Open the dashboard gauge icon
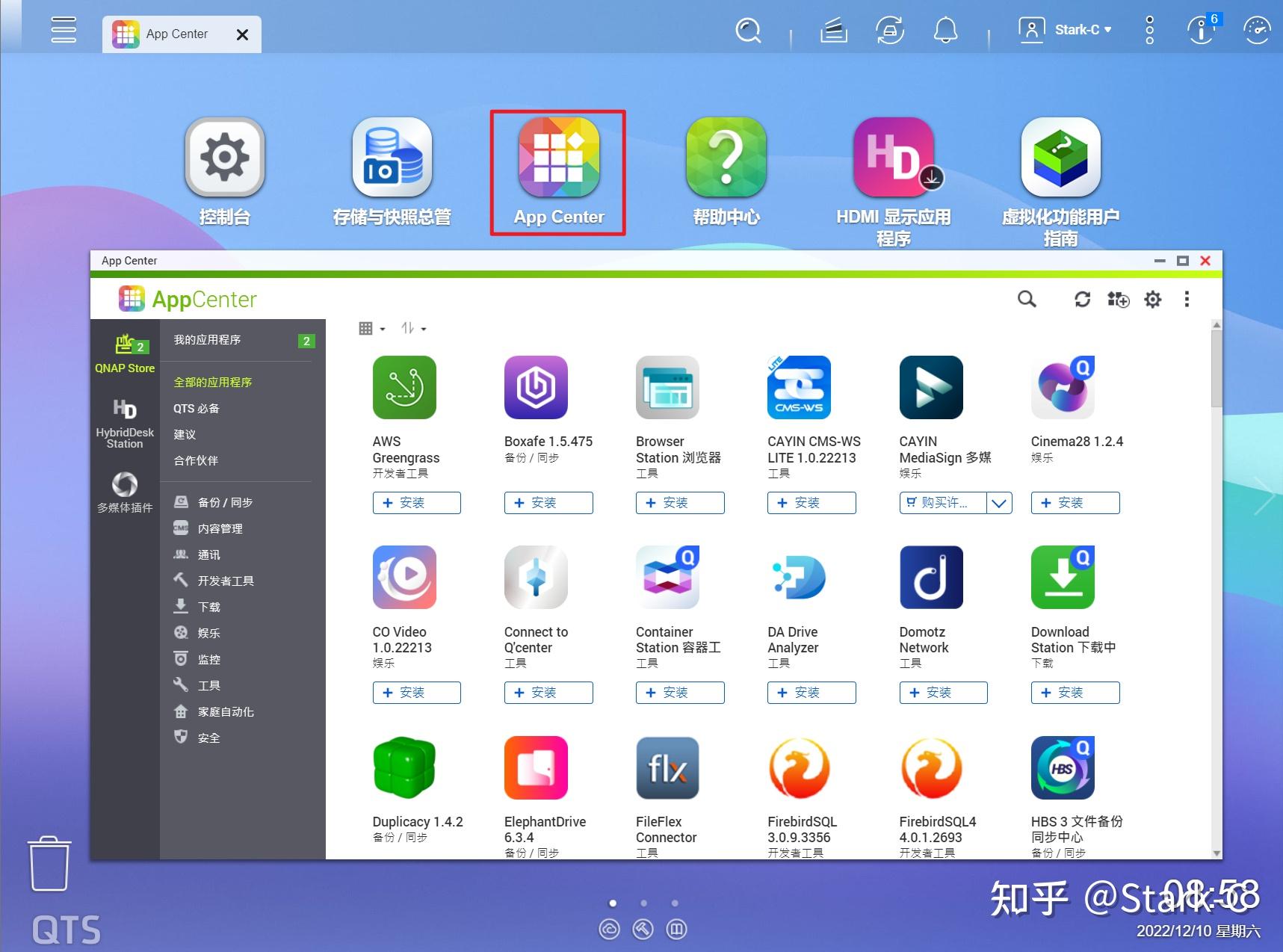1283x952 pixels. point(1257,30)
